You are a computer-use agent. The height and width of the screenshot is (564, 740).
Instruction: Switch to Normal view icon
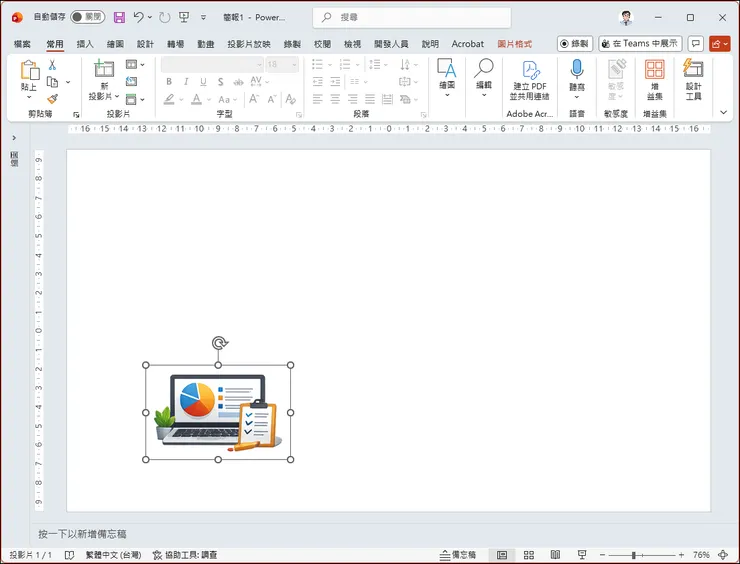(502, 555)
